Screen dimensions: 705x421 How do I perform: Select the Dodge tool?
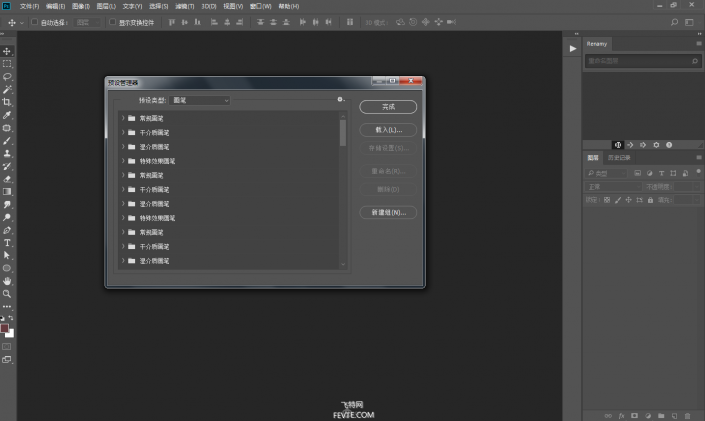(x=7, y=217)
